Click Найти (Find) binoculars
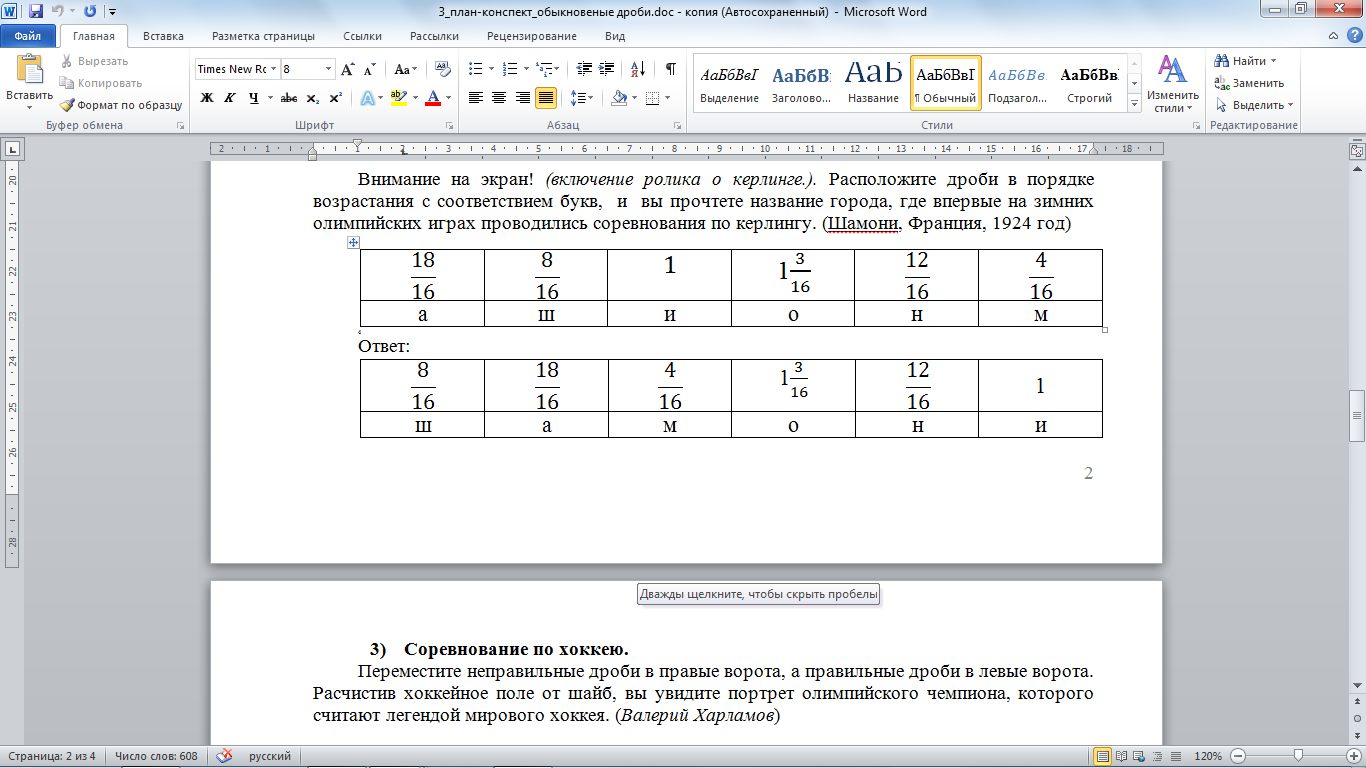This screenshot has height=768, width=1366. (1244, 62)
